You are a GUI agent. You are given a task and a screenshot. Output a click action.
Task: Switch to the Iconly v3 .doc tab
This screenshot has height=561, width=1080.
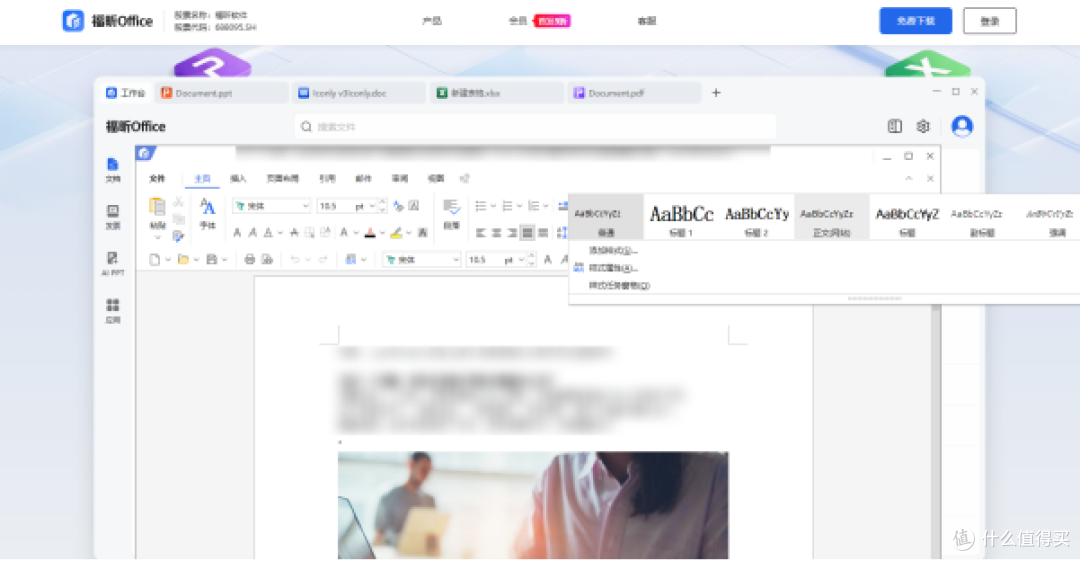pos(360,93)
